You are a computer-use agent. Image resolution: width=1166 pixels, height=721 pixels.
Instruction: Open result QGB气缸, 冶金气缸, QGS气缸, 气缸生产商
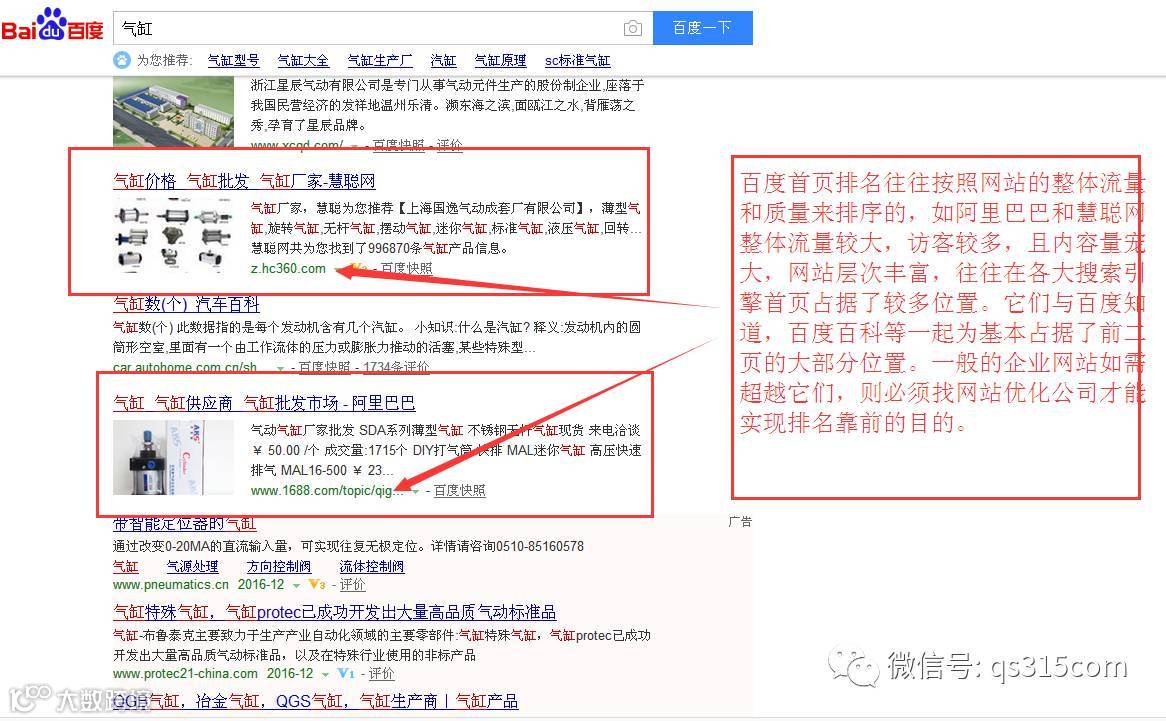point(315,701)
